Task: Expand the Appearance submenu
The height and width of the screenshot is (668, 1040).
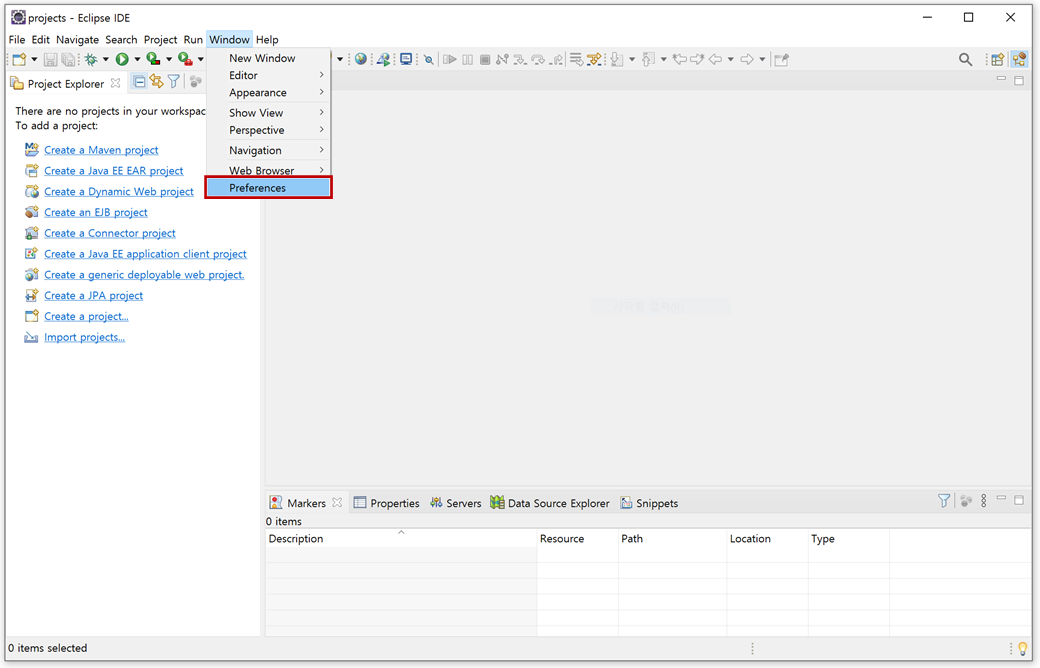Action: click(268, 93)
